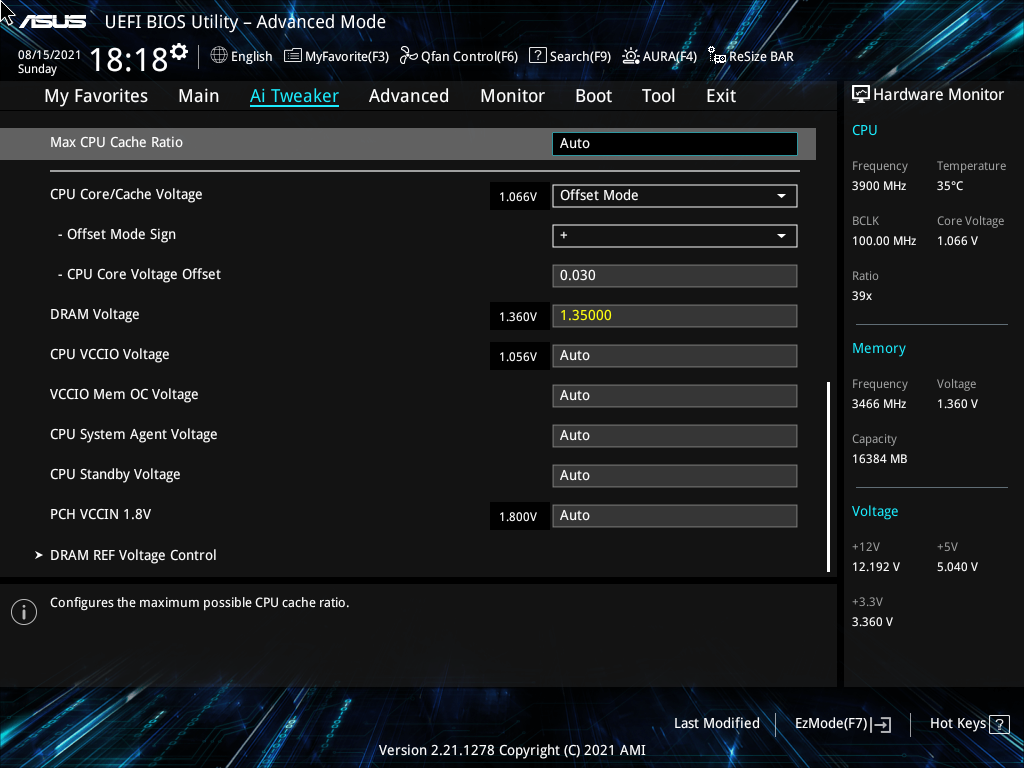
Task: Click the 3900 MHz CPU frequency value
Action: click(x=878, y=186)
